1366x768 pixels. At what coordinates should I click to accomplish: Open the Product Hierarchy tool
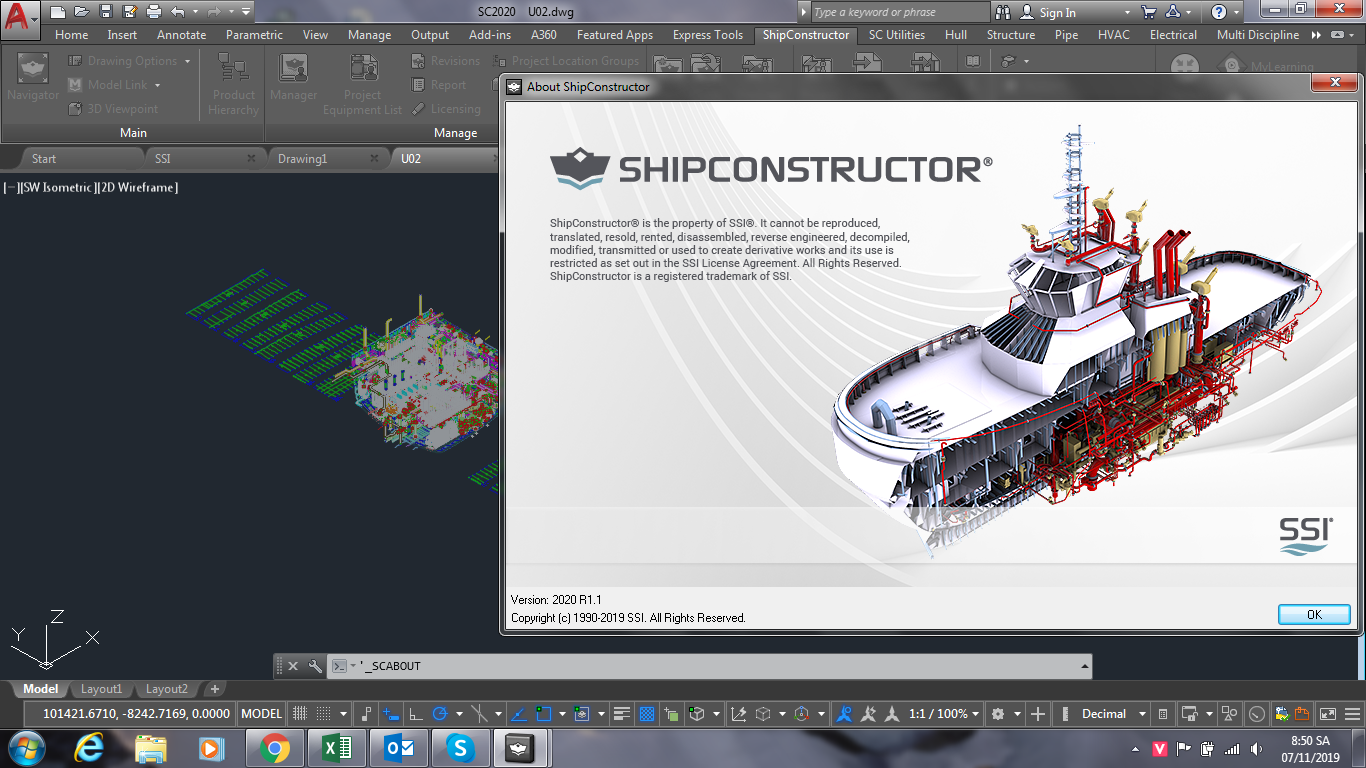[234, 83]
